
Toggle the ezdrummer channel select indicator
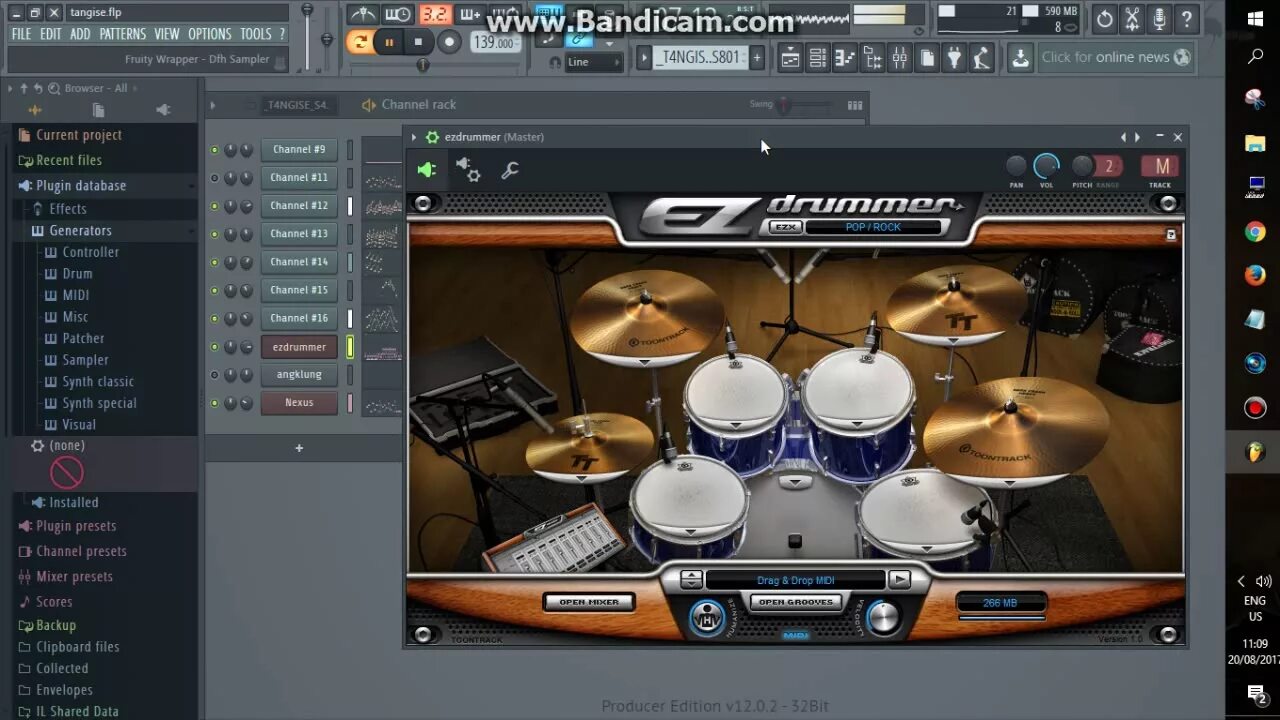350,347
